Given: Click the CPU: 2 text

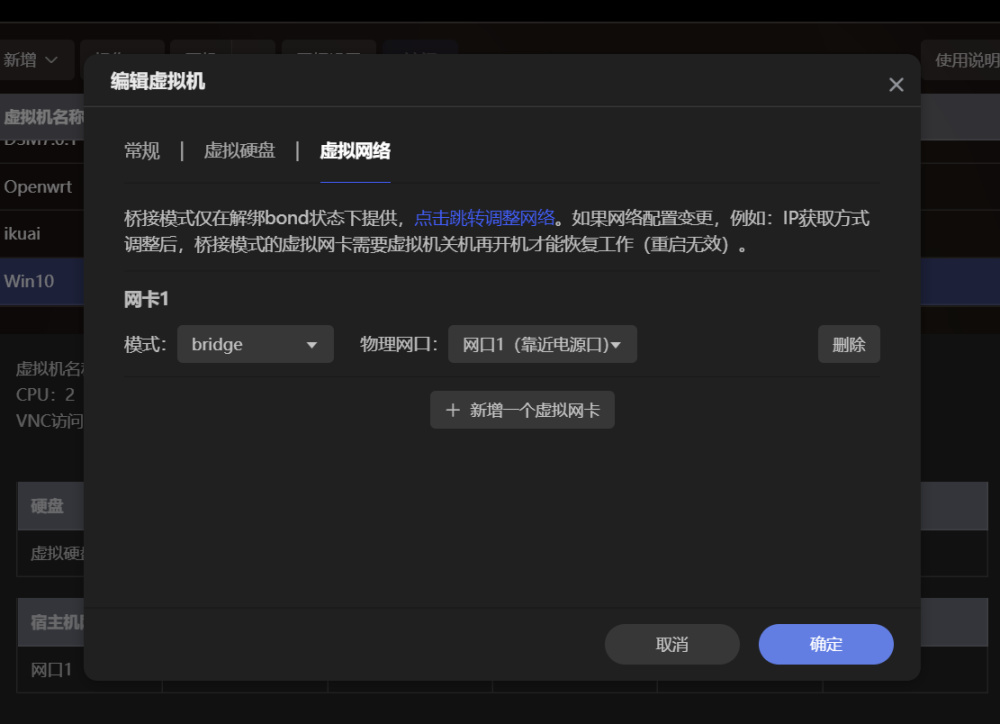Looking at the screenshot, I should coord(45,394).
